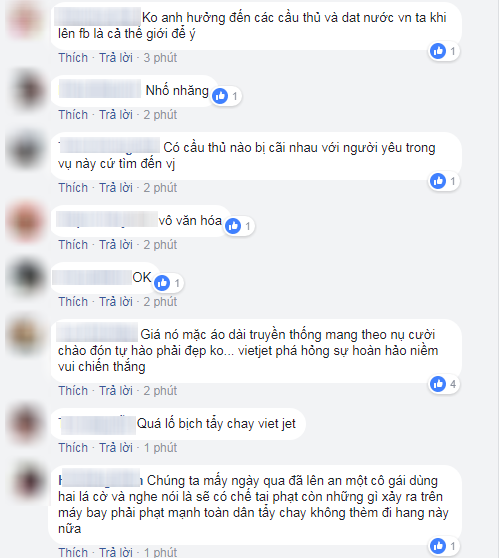Click like badge on "Ko ảnh hưởng" comment
499x558 pixels.
[438, 51]
